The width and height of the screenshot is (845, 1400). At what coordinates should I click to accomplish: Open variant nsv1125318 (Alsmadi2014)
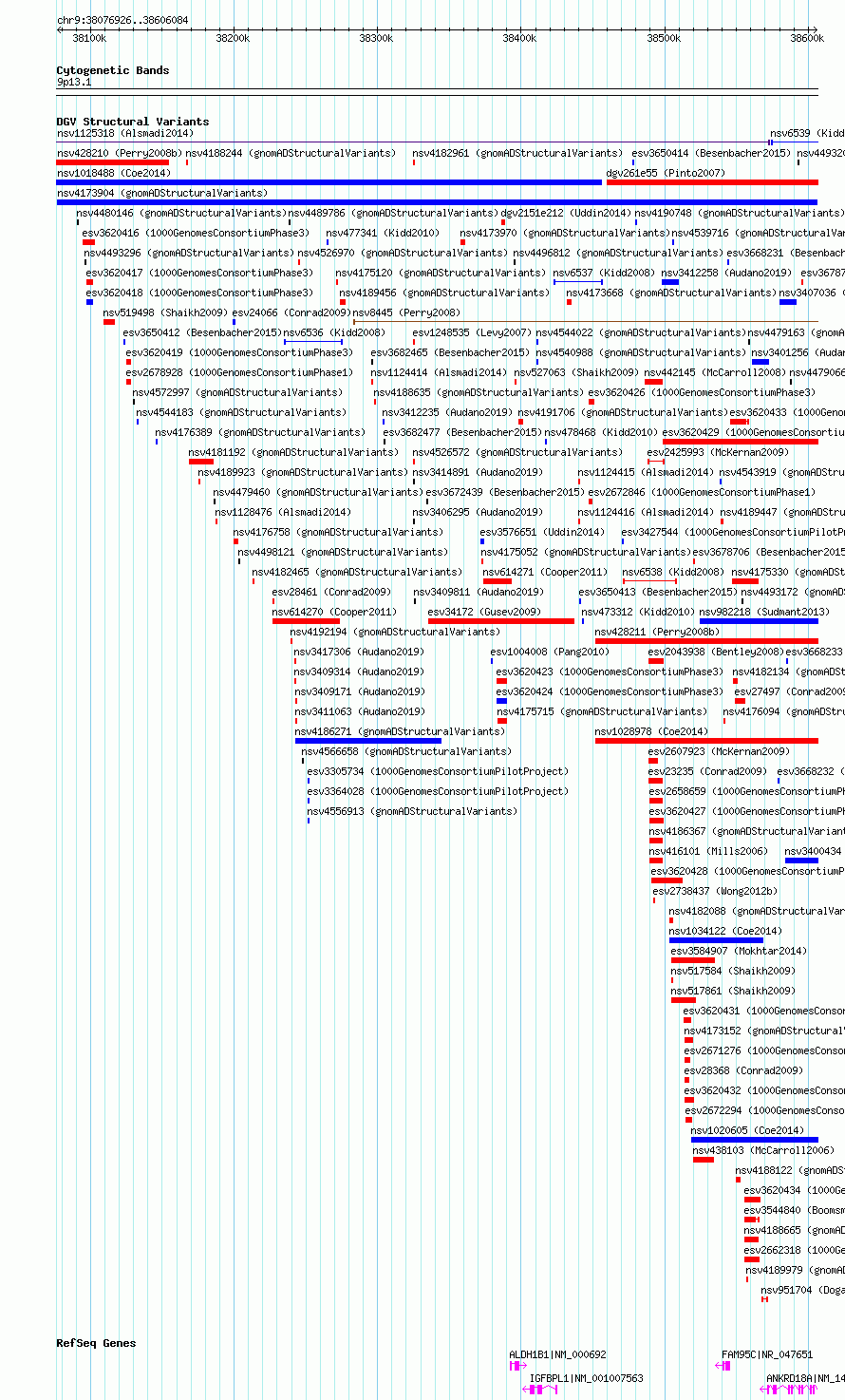click(125, 134)
